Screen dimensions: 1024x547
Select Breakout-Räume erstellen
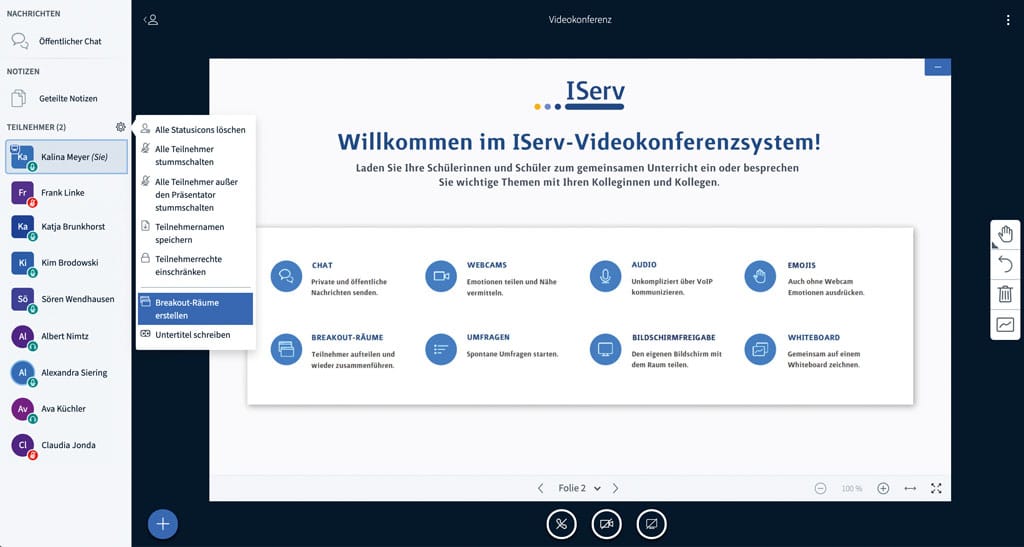195,309
